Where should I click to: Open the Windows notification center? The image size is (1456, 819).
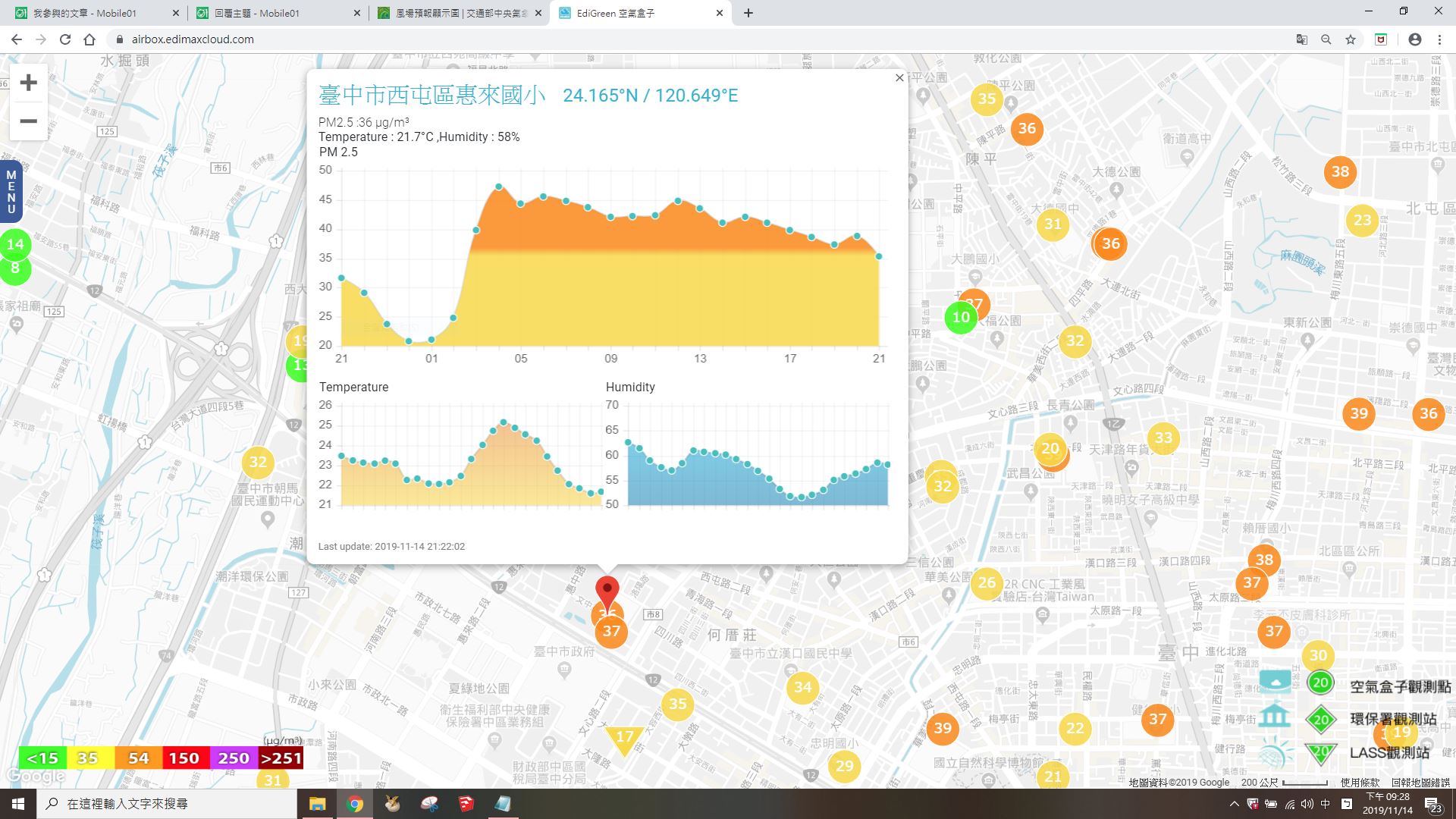1433,804
